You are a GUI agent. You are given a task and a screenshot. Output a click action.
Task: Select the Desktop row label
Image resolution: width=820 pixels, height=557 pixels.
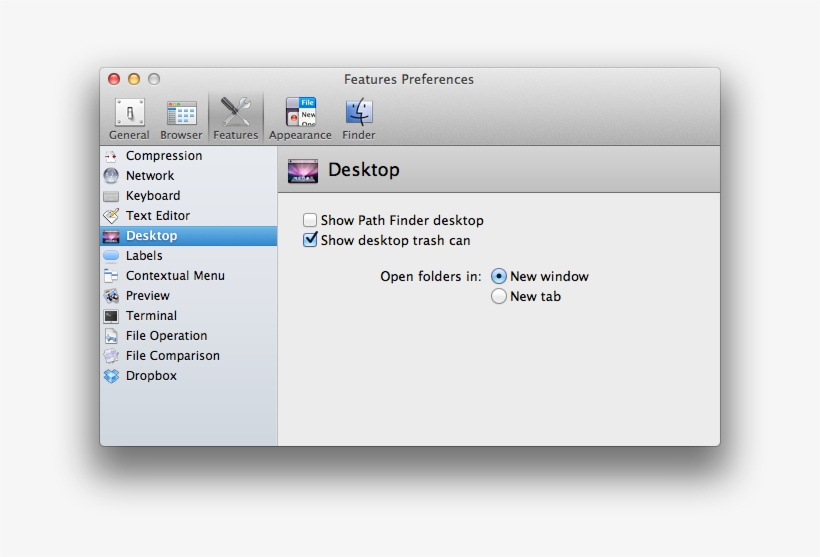[151, 236]
